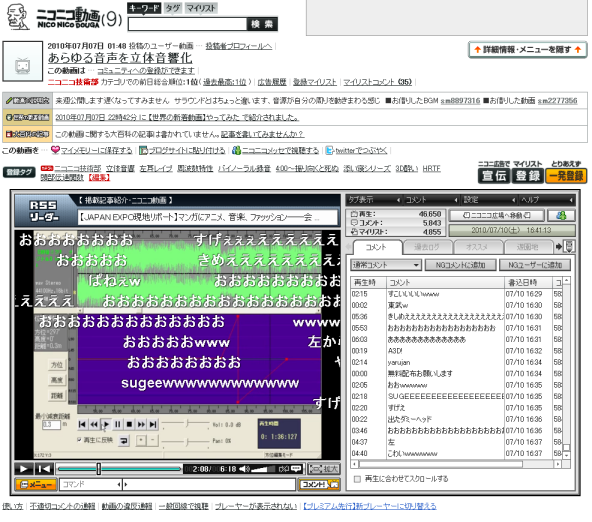Toggle comment display speech-bubble icon

[x=296, y=469]
